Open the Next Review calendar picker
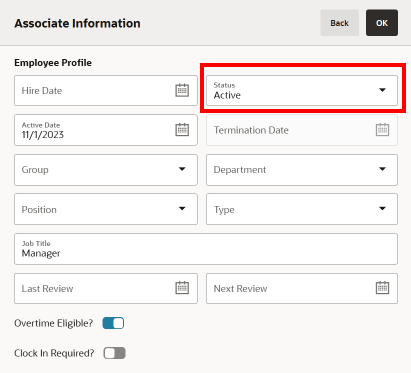 pyautogui.click(x=382, y=288)
